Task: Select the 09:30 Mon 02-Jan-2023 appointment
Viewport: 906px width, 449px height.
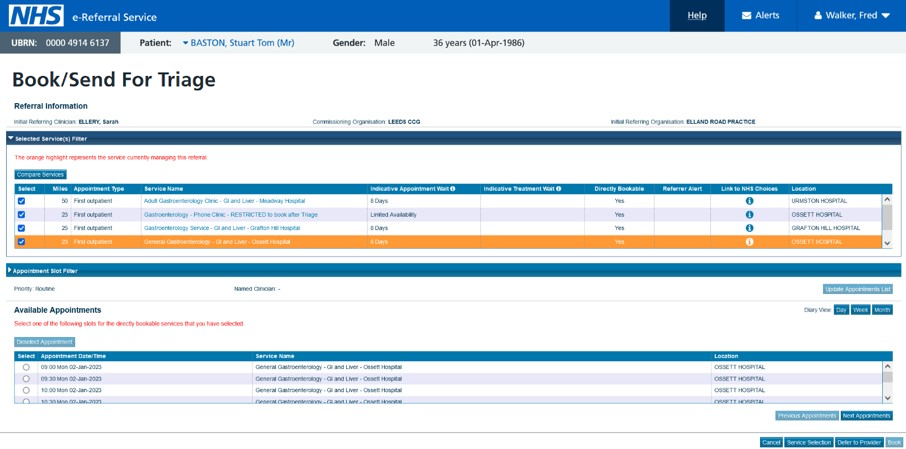Action: tap(26, 379)
